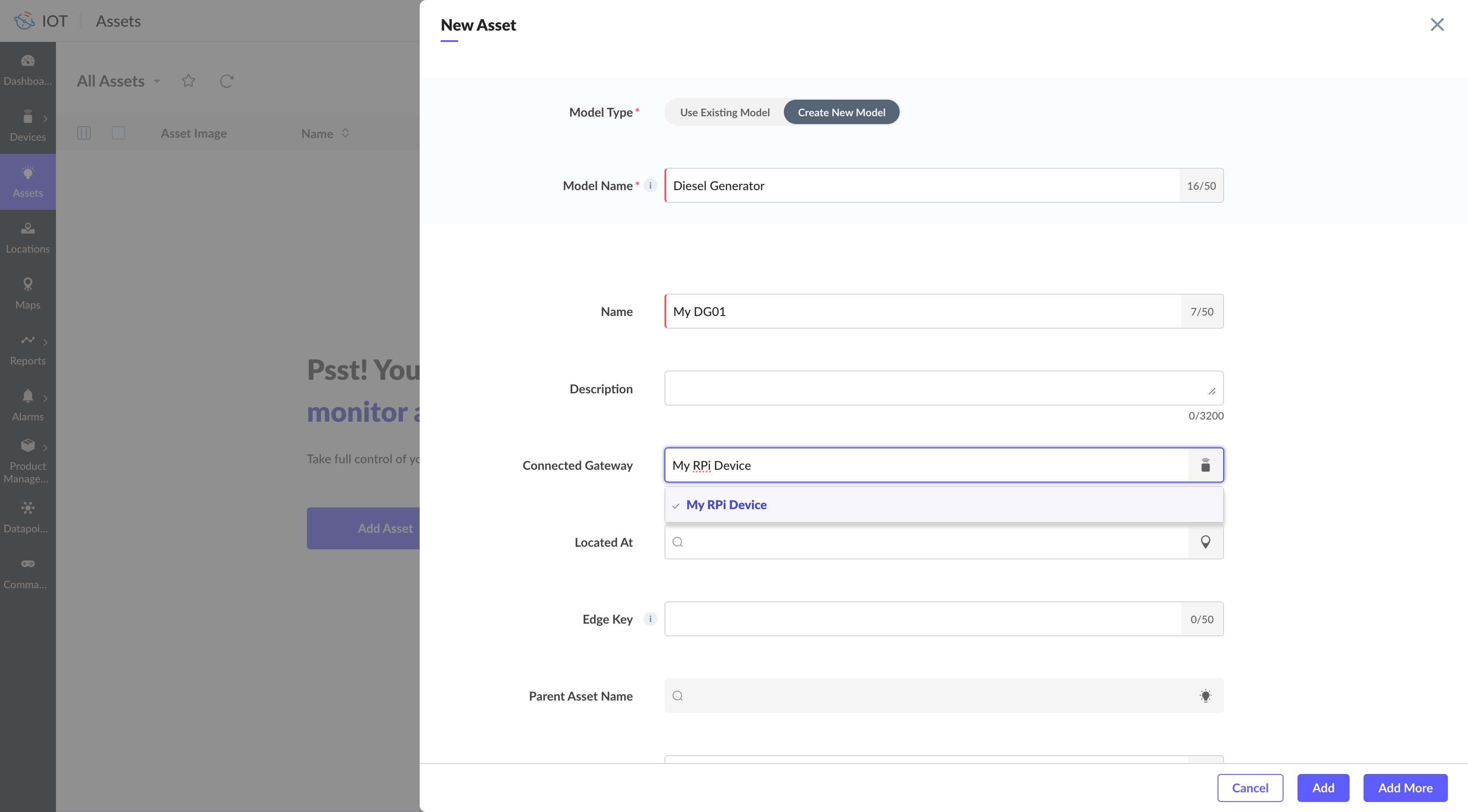
Task: Open Locations in the sidebar
Action: [x=28, y=237]
